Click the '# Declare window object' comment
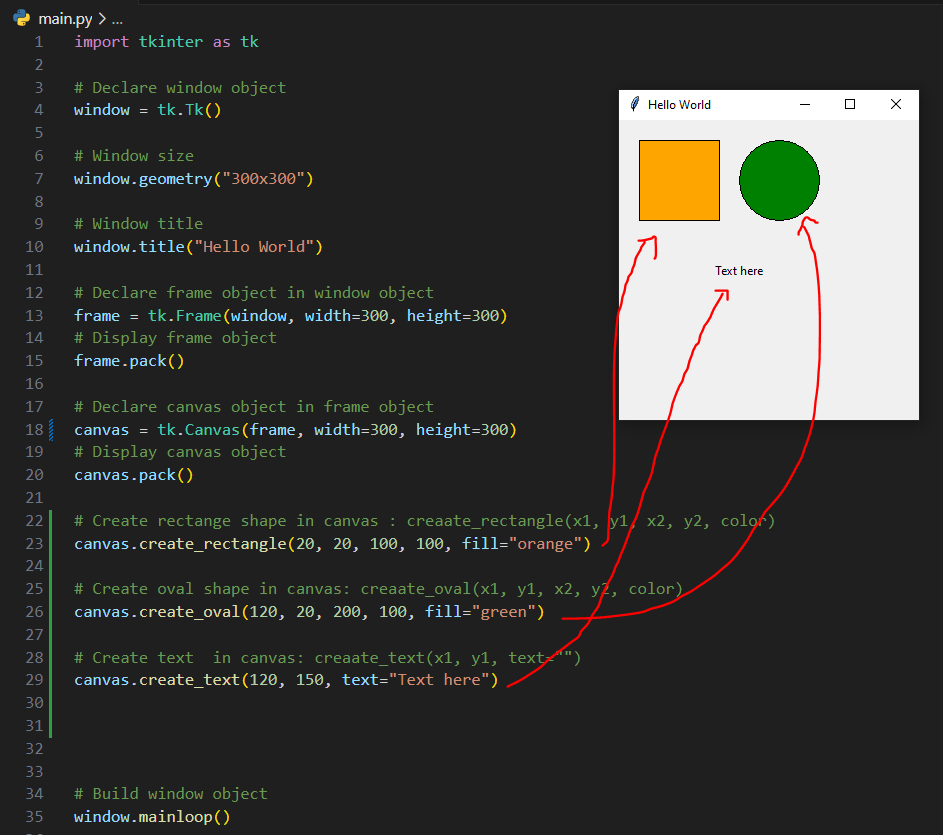943x835 pixels. [180, 88]
